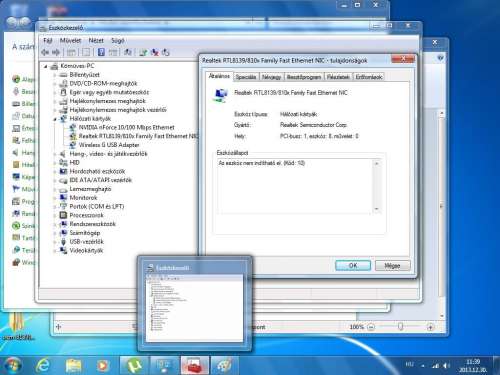The image size is (500, 375).
Task: Click the network signal icon in system tray
Action: 435,366
